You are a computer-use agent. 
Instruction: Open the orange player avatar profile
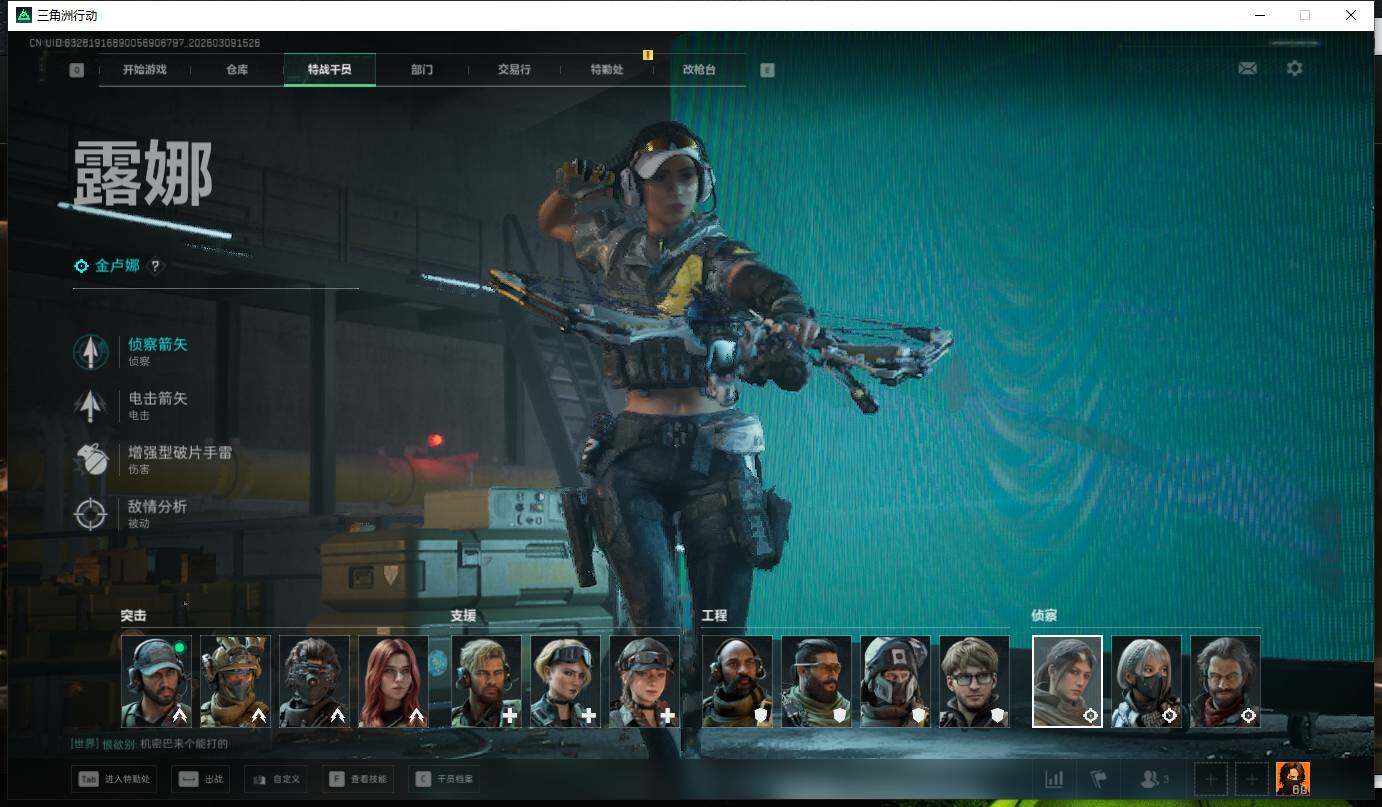click(x=1293, y=779)
